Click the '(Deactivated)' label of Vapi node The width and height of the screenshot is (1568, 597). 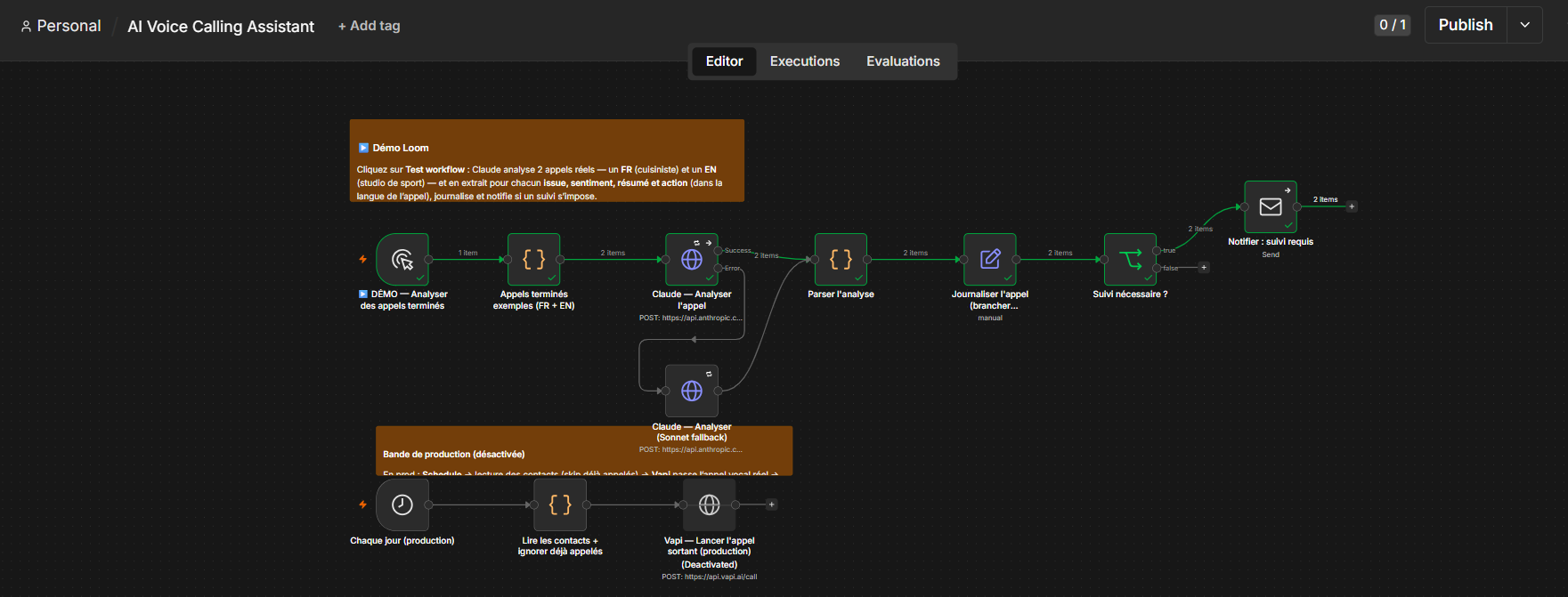710,564
